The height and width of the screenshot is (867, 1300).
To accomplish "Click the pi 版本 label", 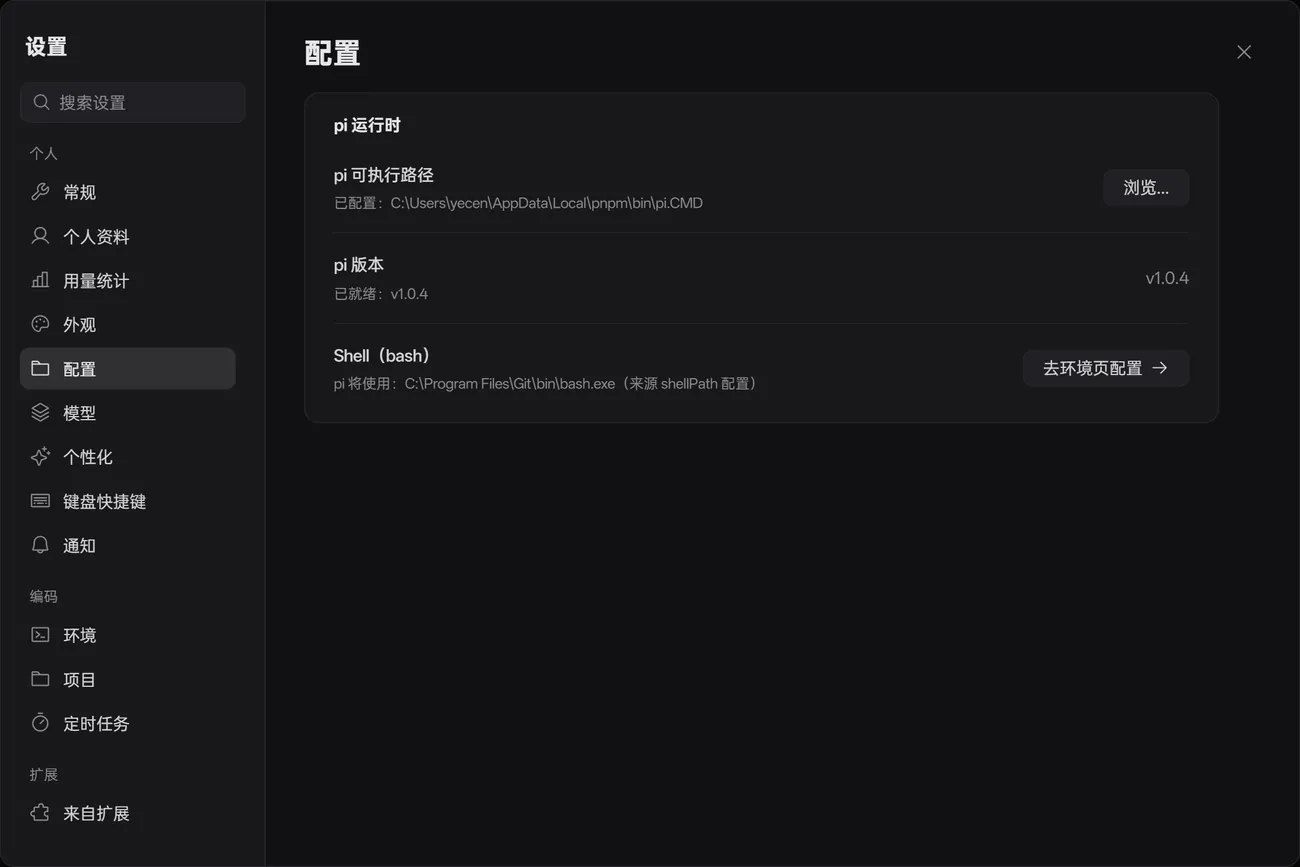I will pyautogui.click(x=359, y=265).
